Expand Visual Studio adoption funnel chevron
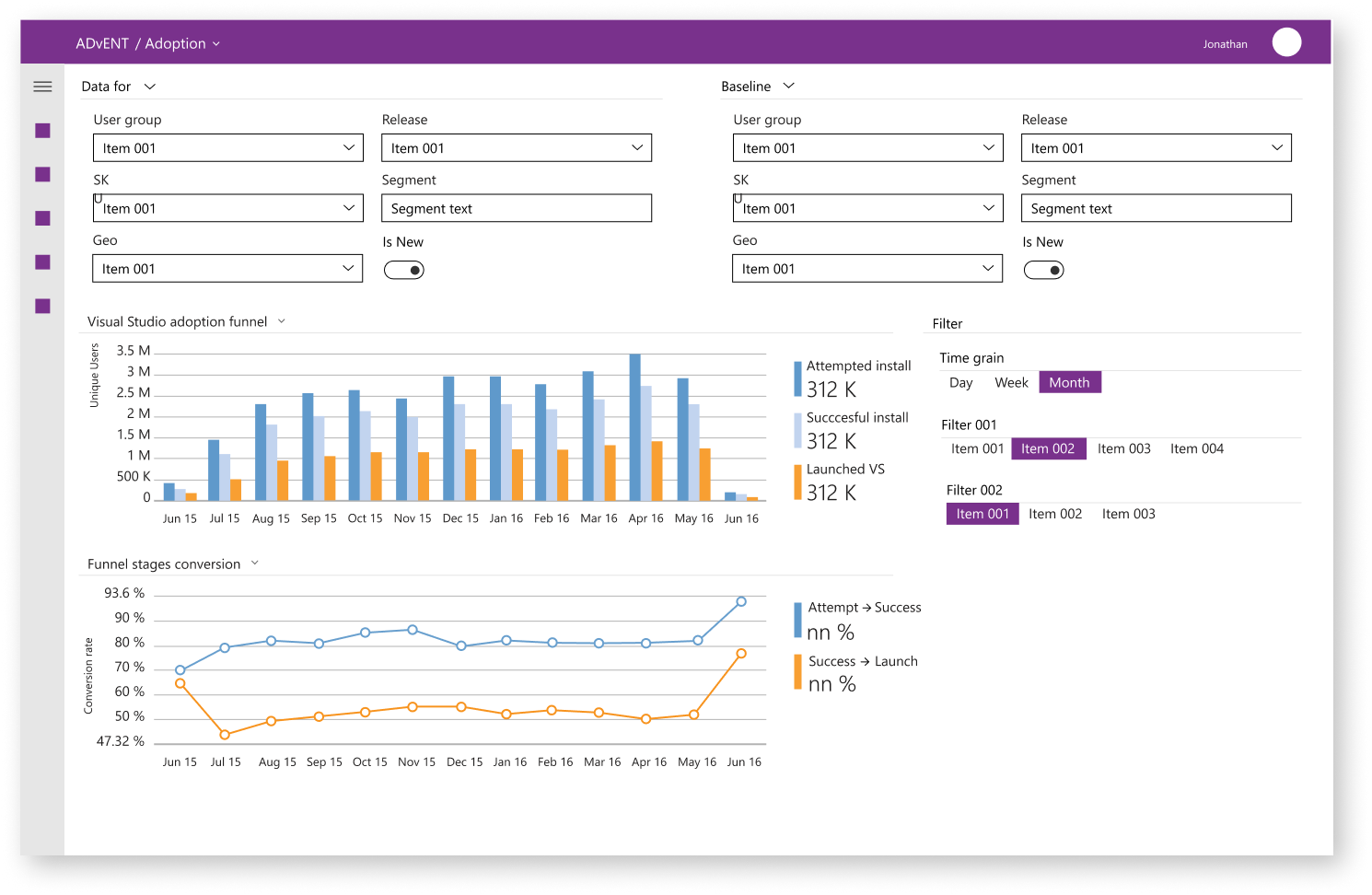This screenshot has width=1372, height=895. (282, 321)
